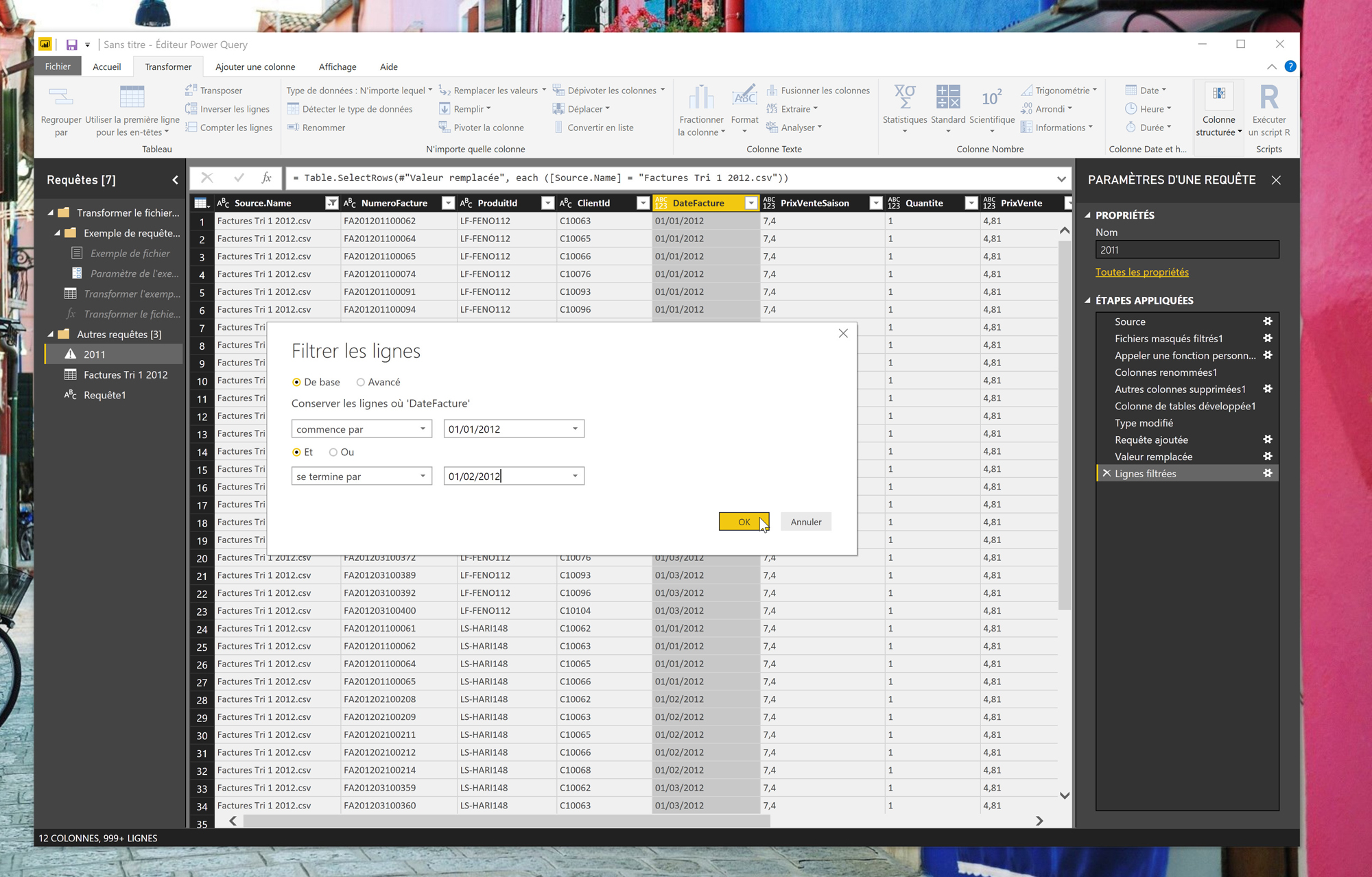Screen dimensions: 1372x877
Task: Select the Factures Tri 1 2012 query
Action: [x=114, y=375]
